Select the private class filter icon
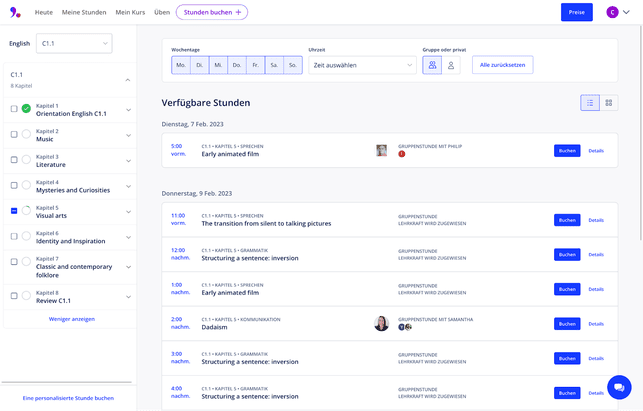 tap(452, 65)
